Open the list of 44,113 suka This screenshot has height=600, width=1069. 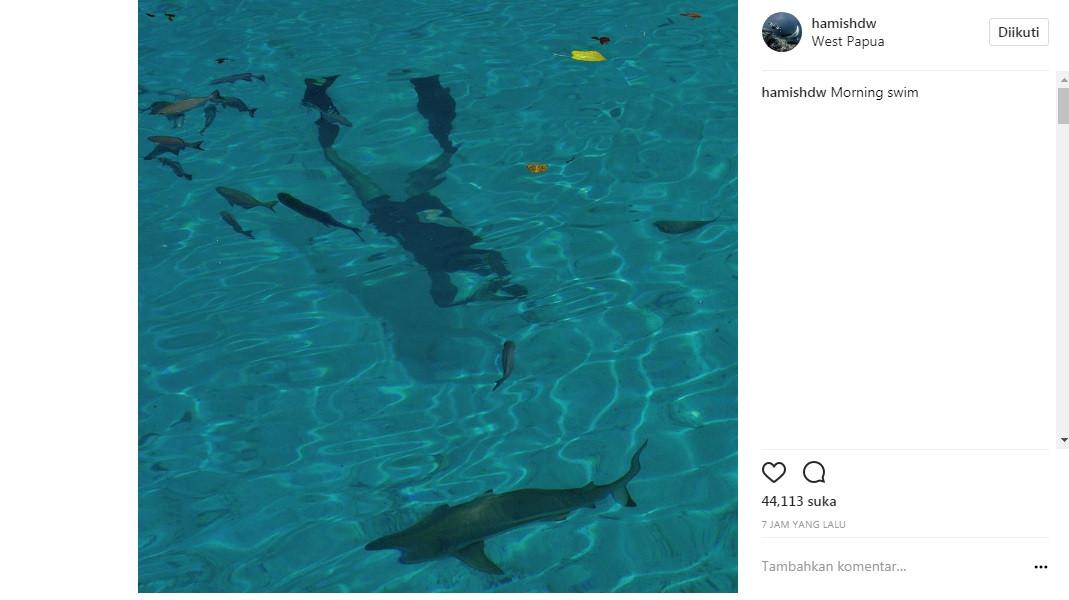click(x=798, y=501)
